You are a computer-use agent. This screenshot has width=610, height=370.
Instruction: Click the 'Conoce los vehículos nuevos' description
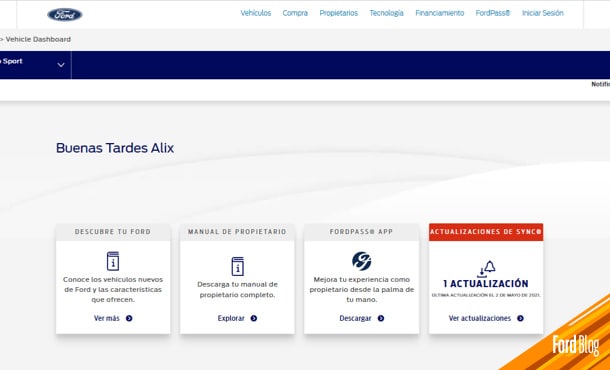[x=113, y=289]
